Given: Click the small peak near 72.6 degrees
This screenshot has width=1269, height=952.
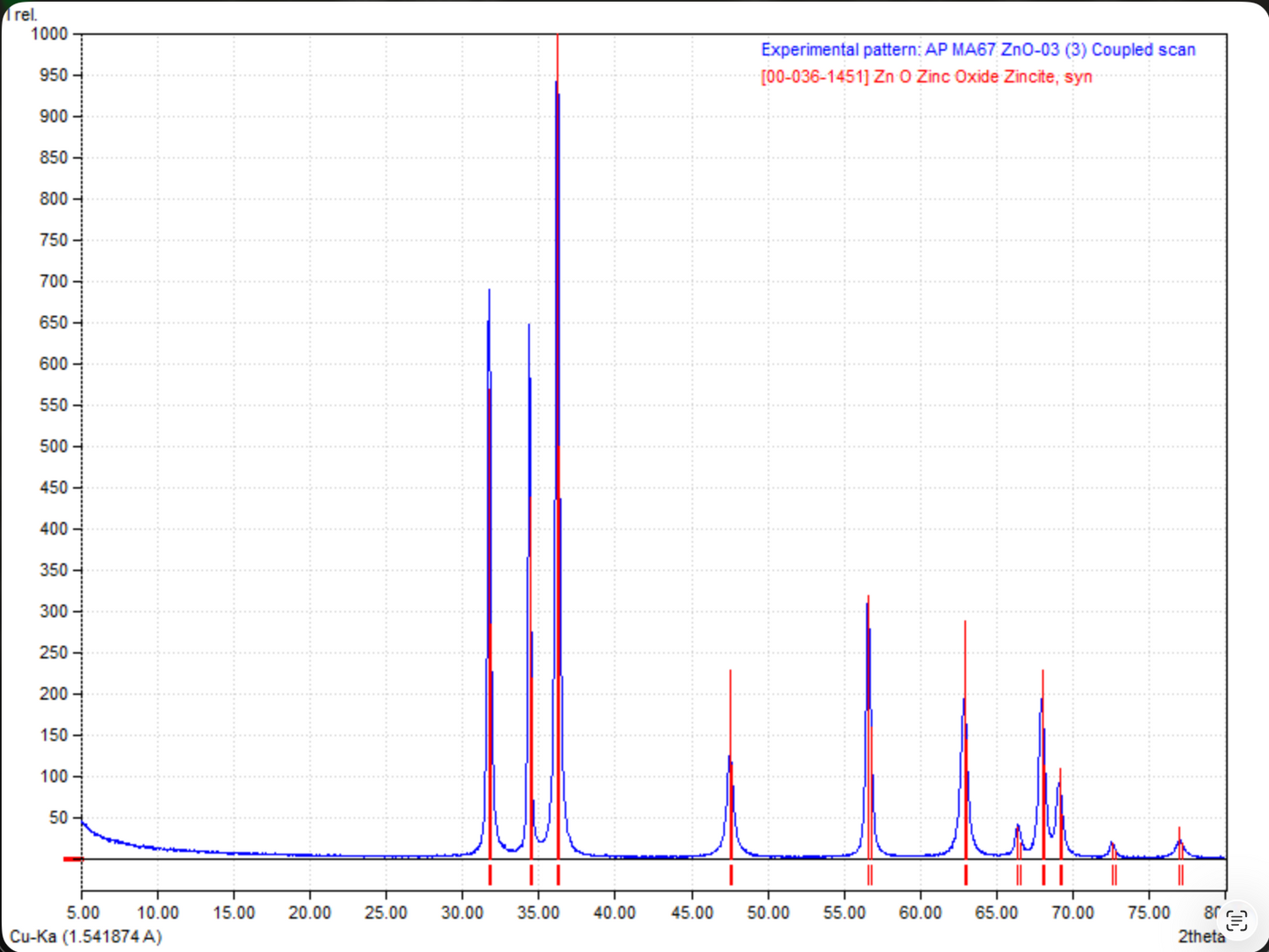Looking at the screenshot, I should pyautogui.click(x=1112, y=847).
